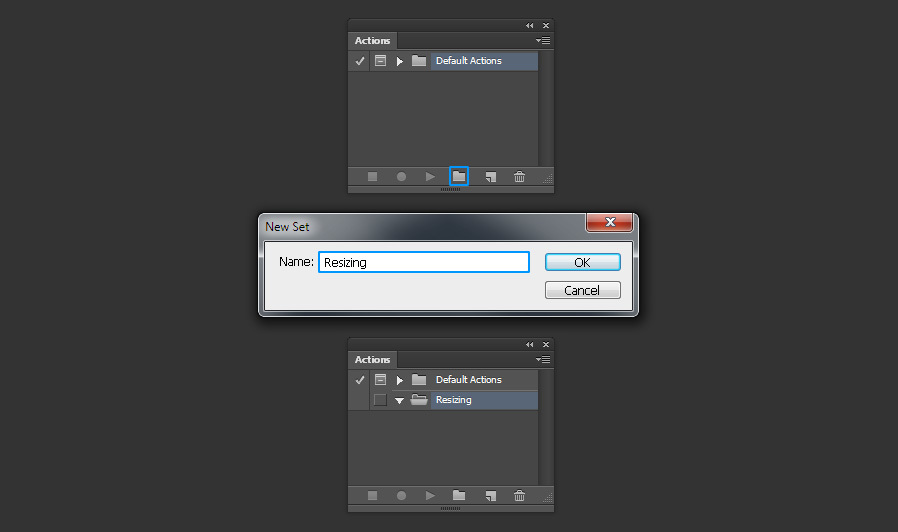The height and width of the screenshot is (532, 898).
Task: Click the Name field containing Resizing
Action: tap(424, 262)
